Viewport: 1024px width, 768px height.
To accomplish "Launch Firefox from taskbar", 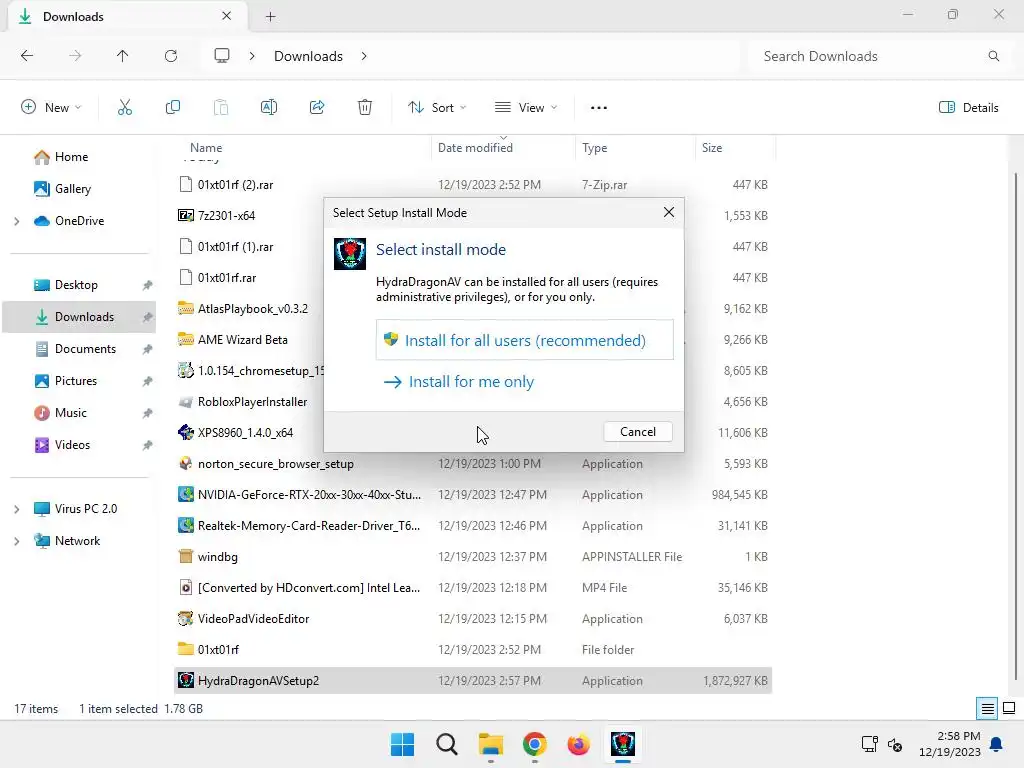I will (579, 744).
